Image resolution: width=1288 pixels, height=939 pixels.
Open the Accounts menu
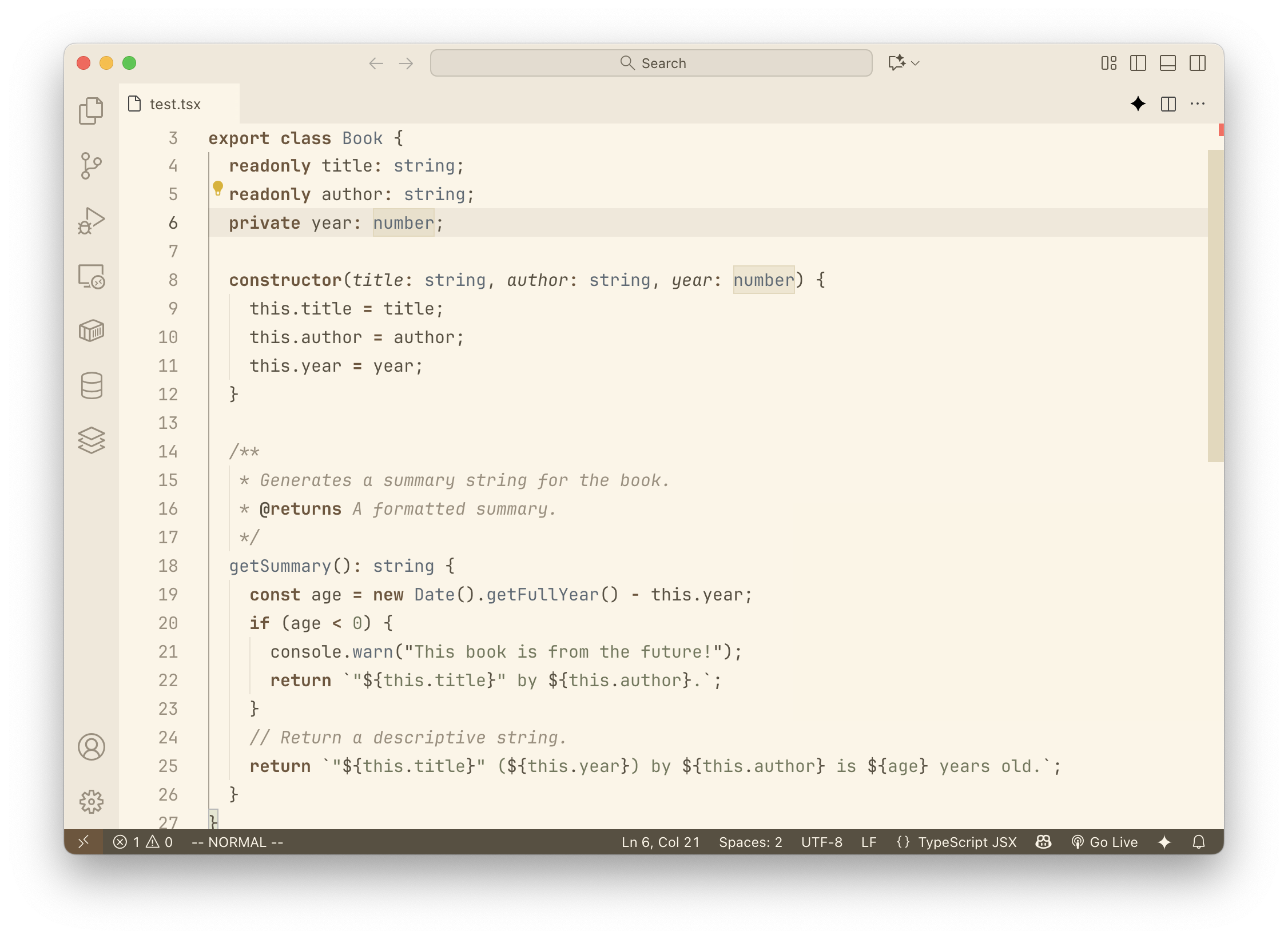click(x=91, y=747)
